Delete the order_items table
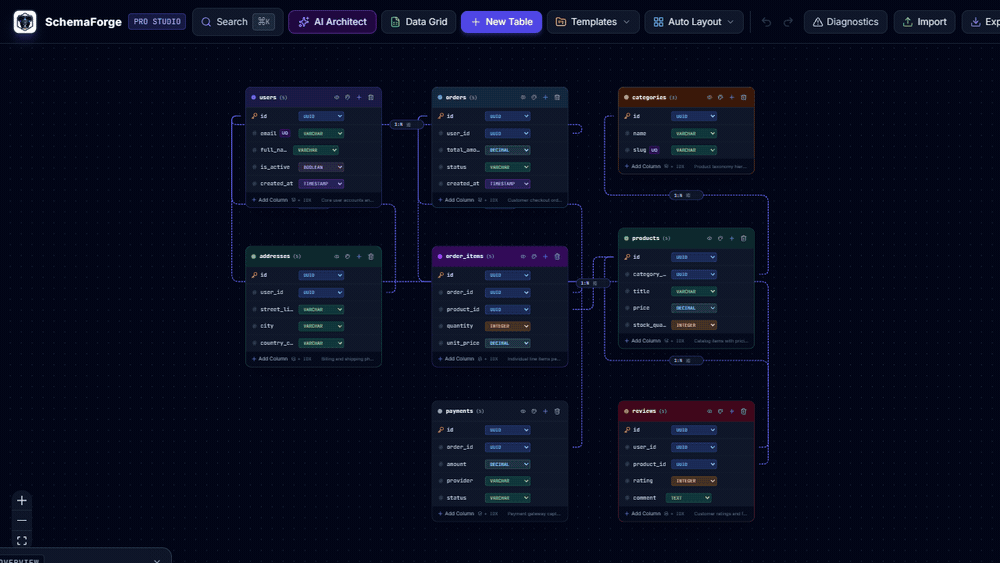The height and width of the screenshot is (563, 1000). coord(557,256)
